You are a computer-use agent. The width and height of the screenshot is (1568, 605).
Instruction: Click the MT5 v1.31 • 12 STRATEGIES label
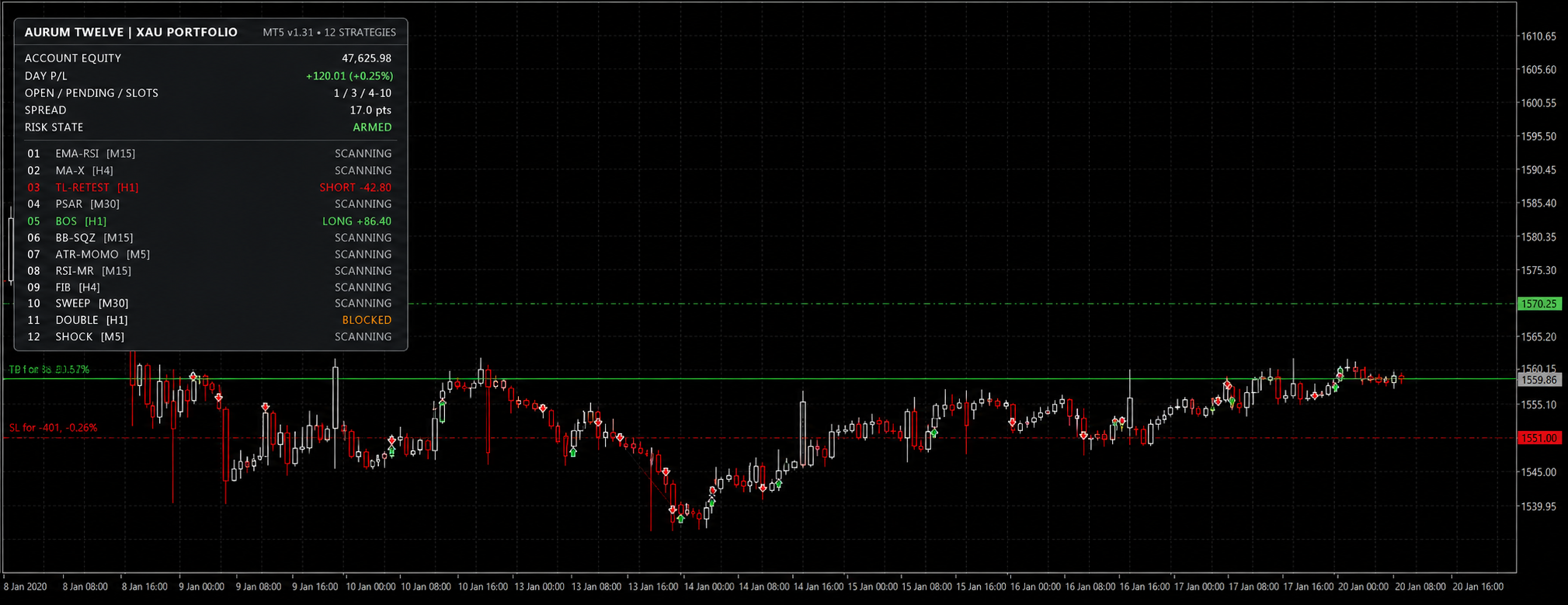tap(329, 33)
